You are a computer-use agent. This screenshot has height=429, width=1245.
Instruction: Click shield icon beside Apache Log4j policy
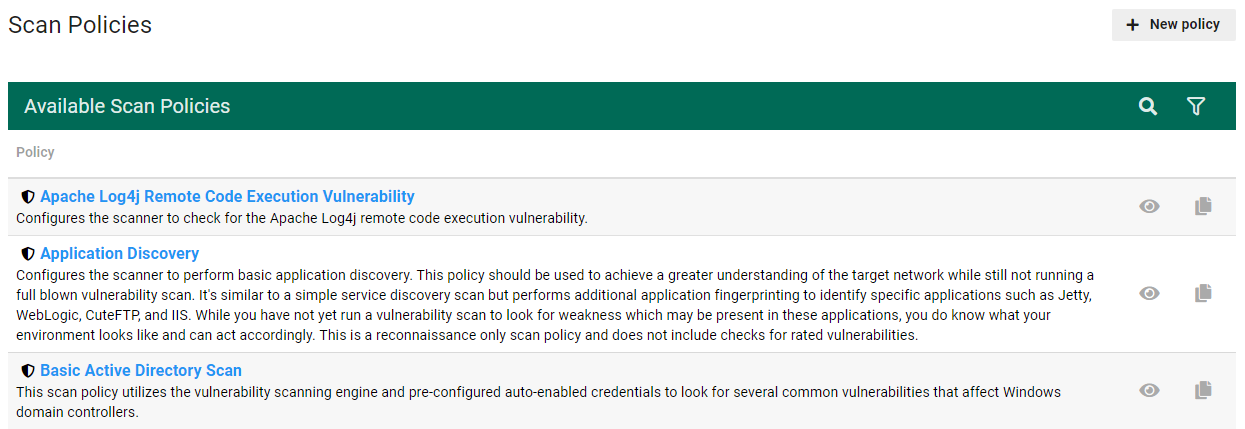click(28, 197)
